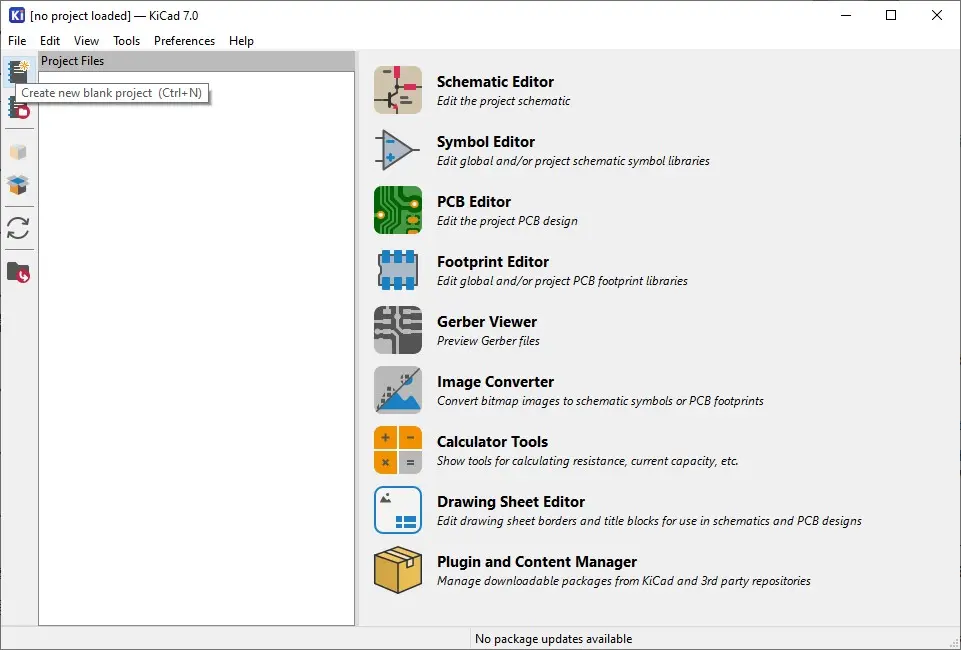961x650 pixels.
Task: Launch PCB Editor via its green board icon
Action: click(398, 210)
